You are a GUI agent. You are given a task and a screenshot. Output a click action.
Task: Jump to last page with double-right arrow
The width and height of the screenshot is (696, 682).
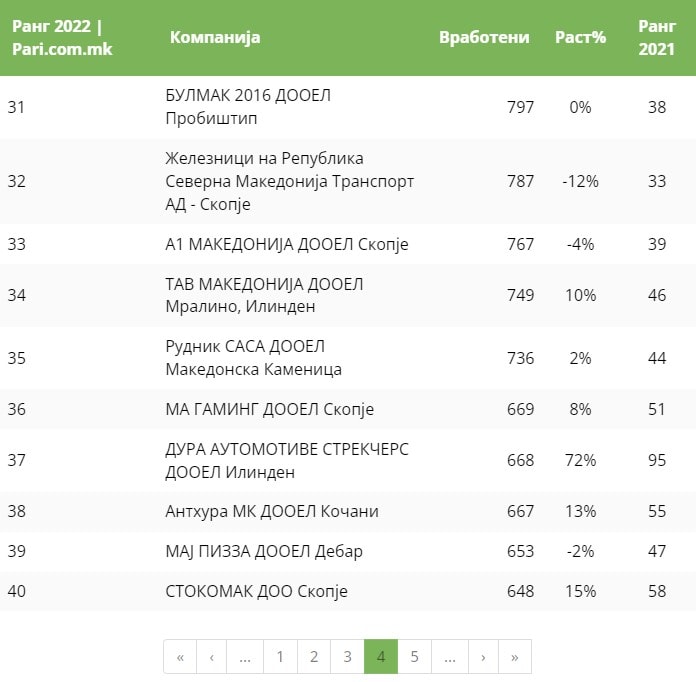point(515,657)
